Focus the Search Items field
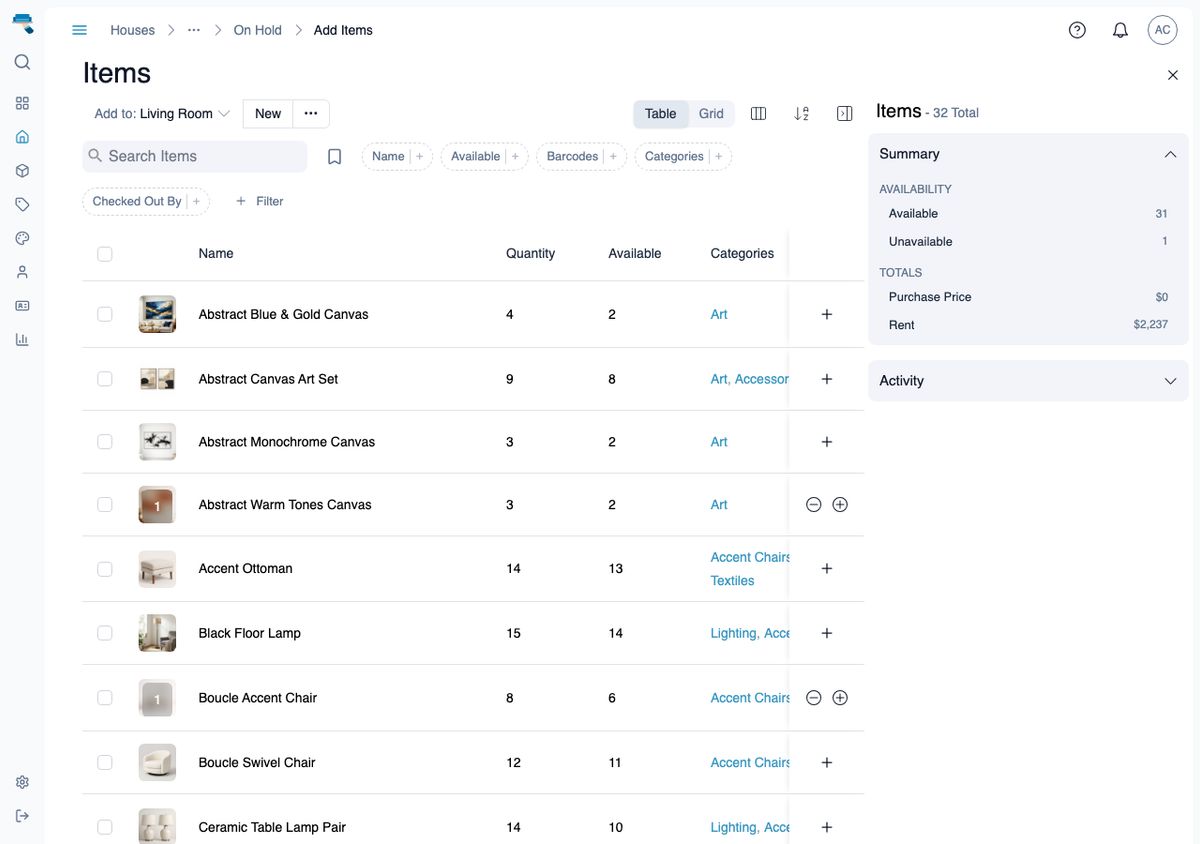The height and width of the screenshot is (844, 1200). [x=195, y=156]
